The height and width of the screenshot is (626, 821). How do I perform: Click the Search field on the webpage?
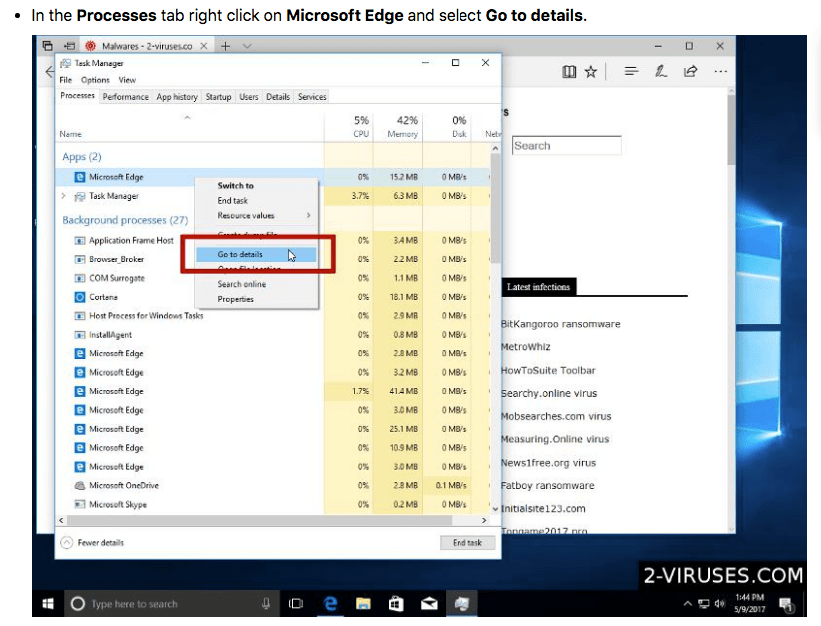(567, 146)
